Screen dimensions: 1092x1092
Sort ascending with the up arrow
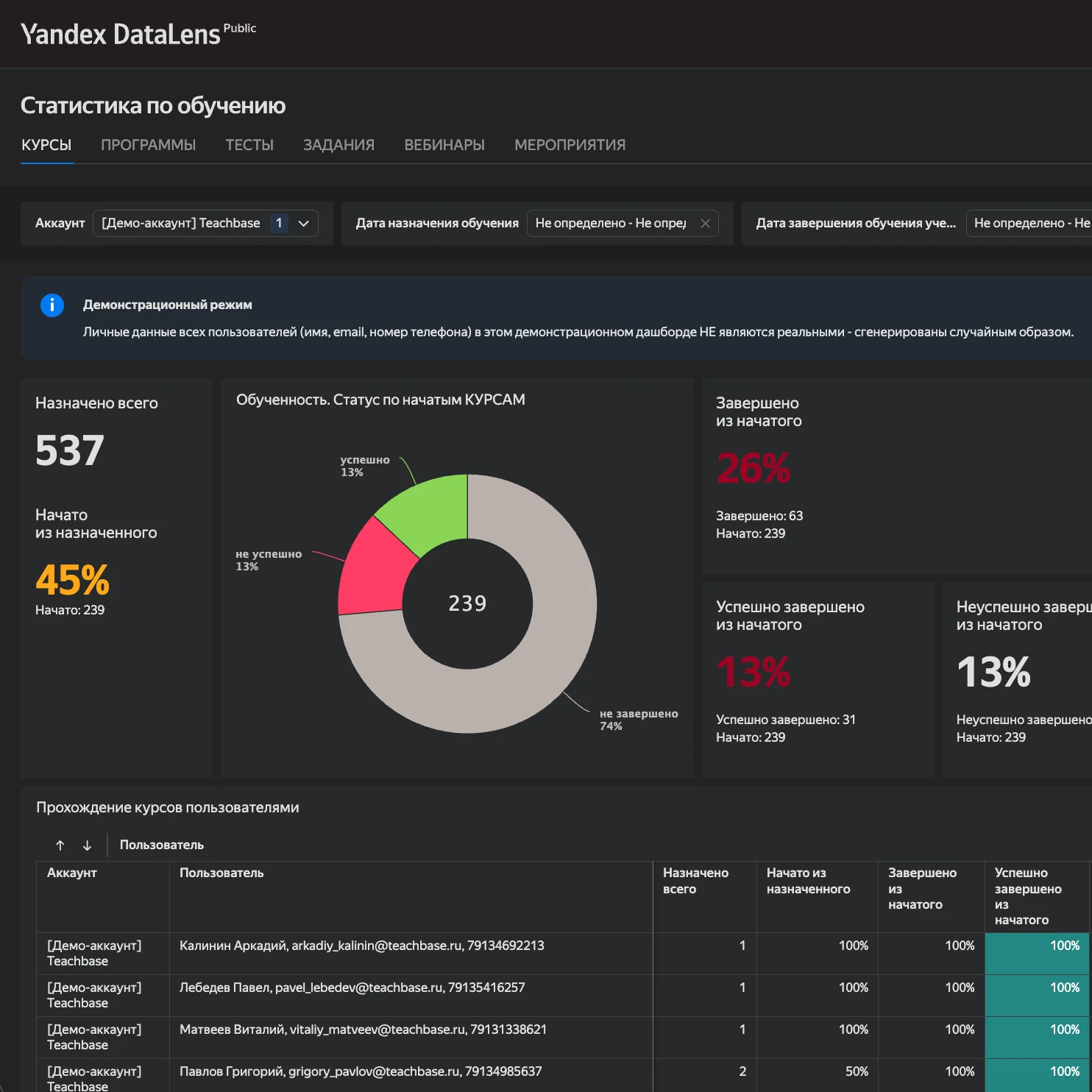60,845
